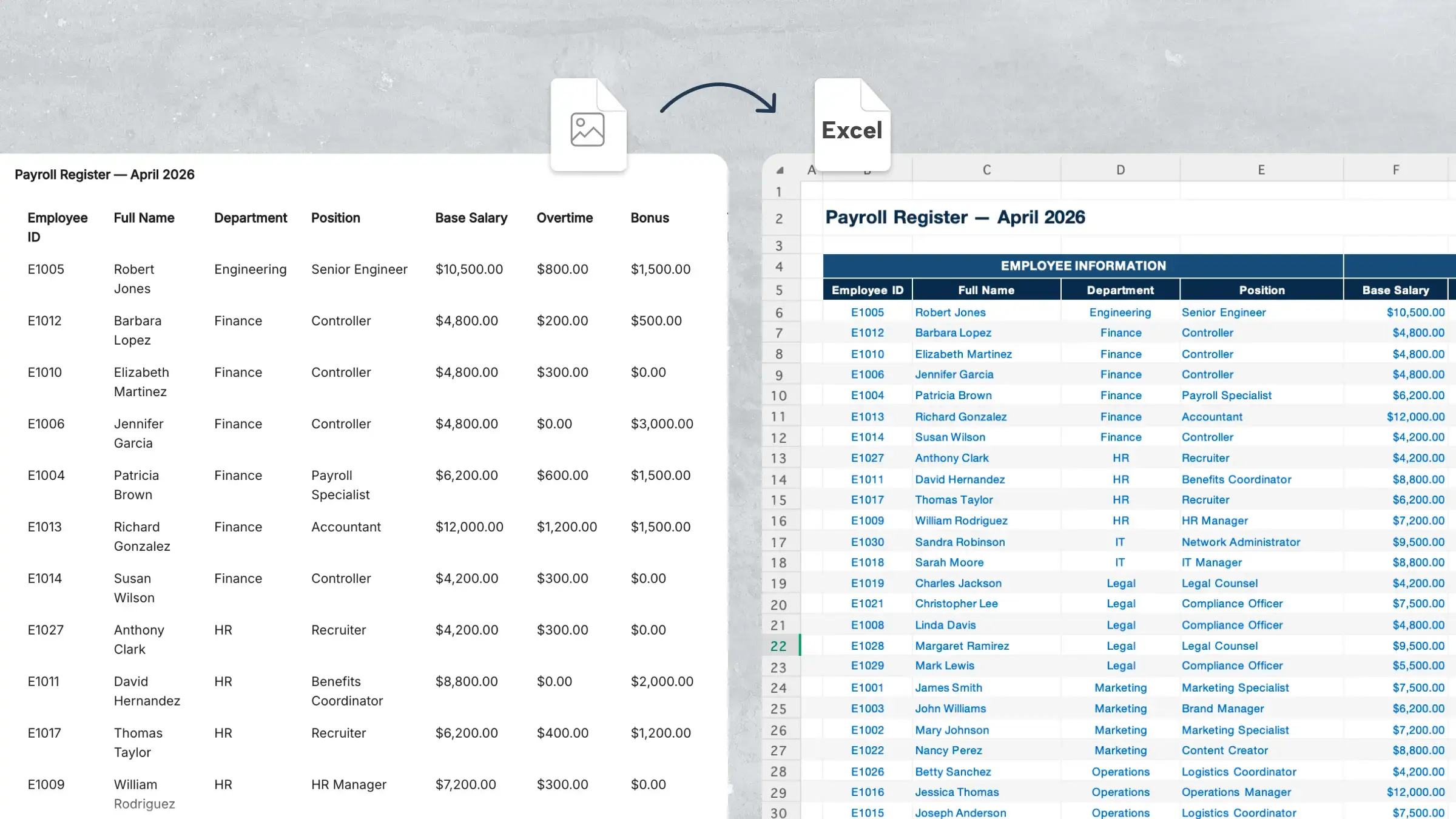This screenshot has width=1456, height=819.
Task: Click '$600.00' overtime for Patricia Brown
Action: coord(562,476)
